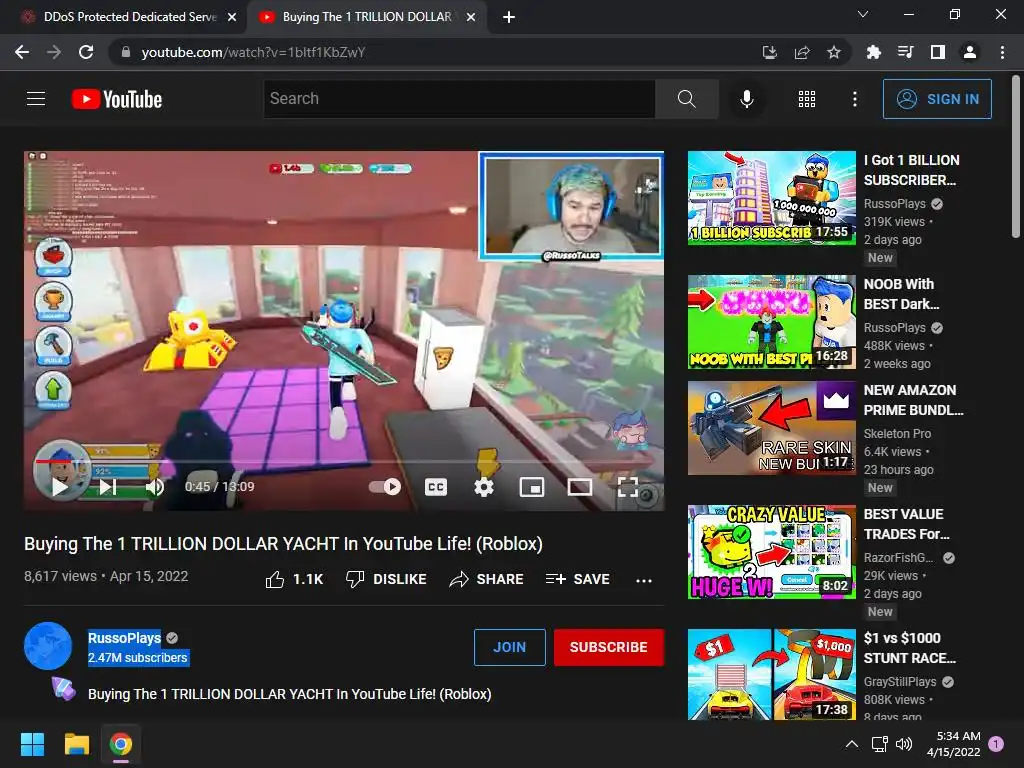Open the RussoPlays channel avatar

[x=48, y=646]
